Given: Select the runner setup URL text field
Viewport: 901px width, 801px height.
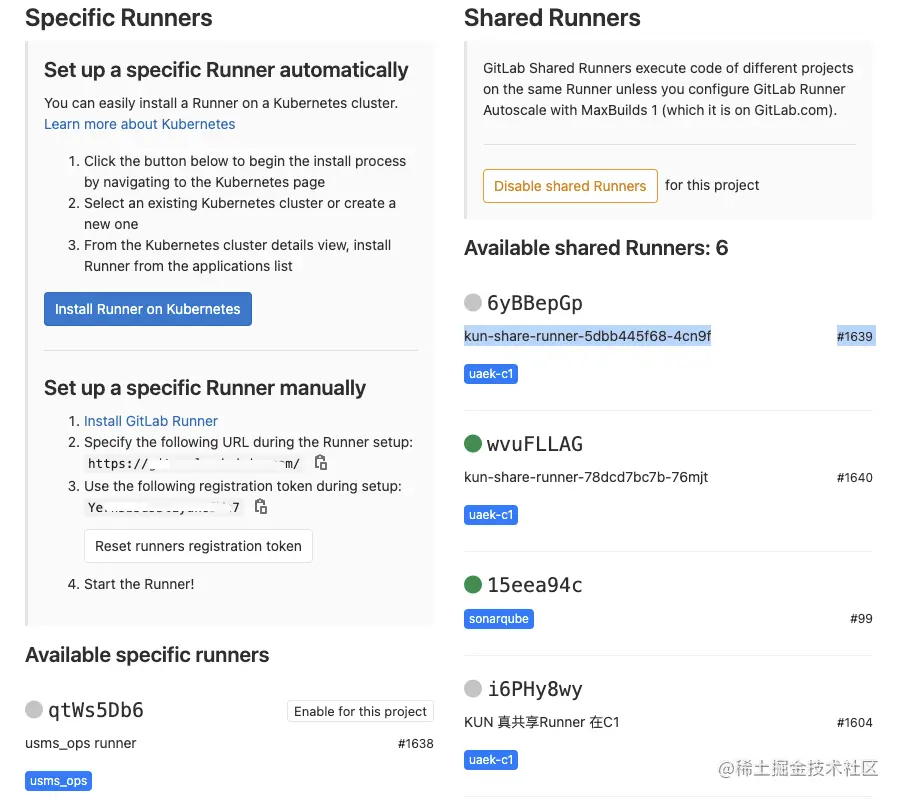Looking at the screenshot, I should click(194, 463).
